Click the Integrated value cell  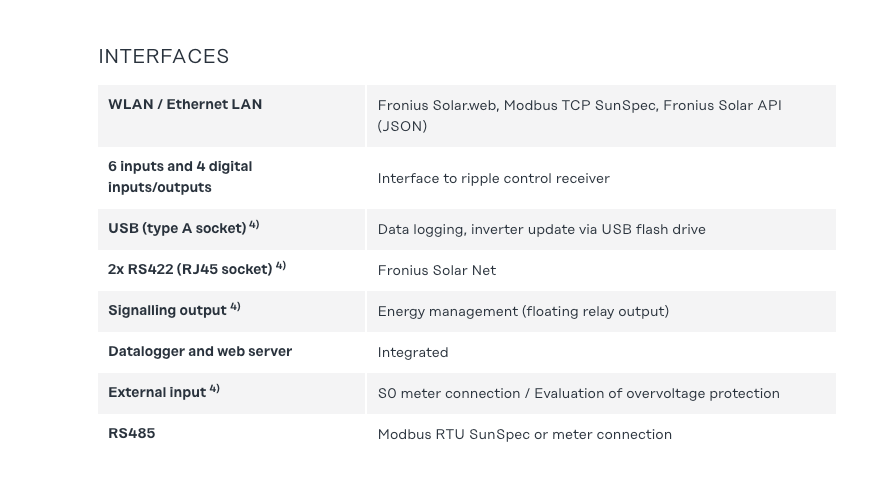click(x=412, y=352)
